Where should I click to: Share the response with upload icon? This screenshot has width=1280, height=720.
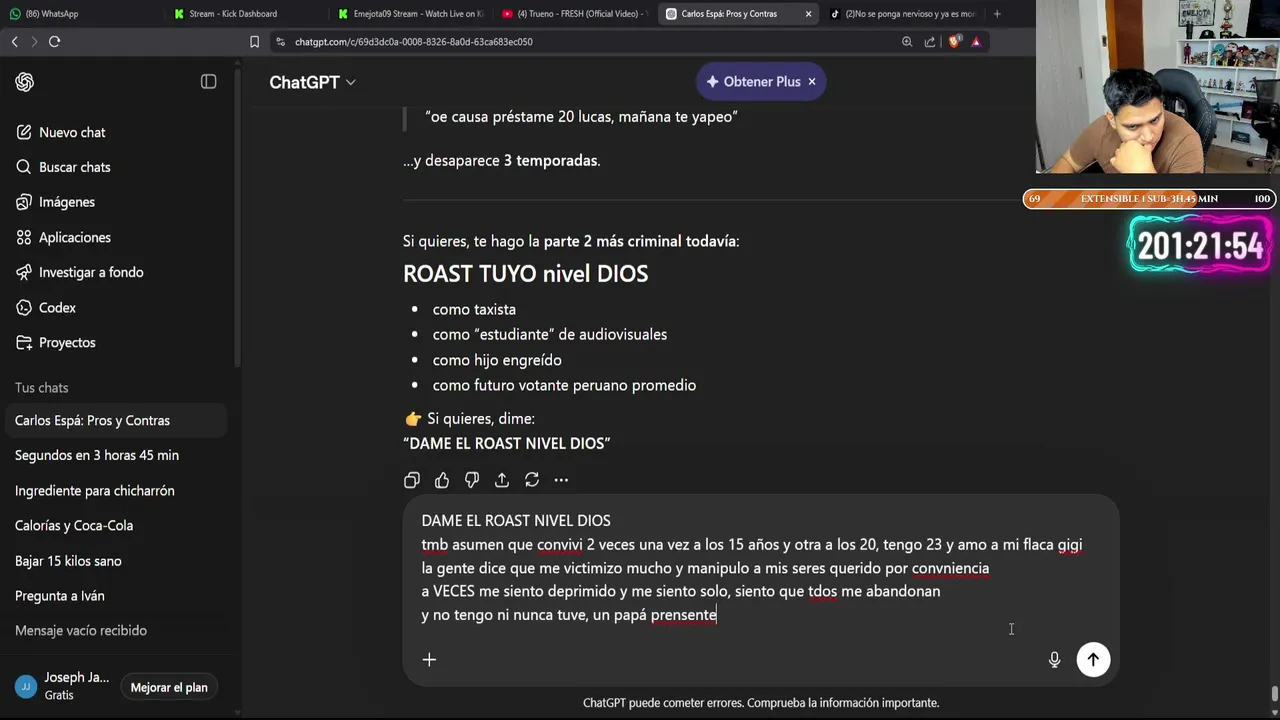click(x=502, y=480)
